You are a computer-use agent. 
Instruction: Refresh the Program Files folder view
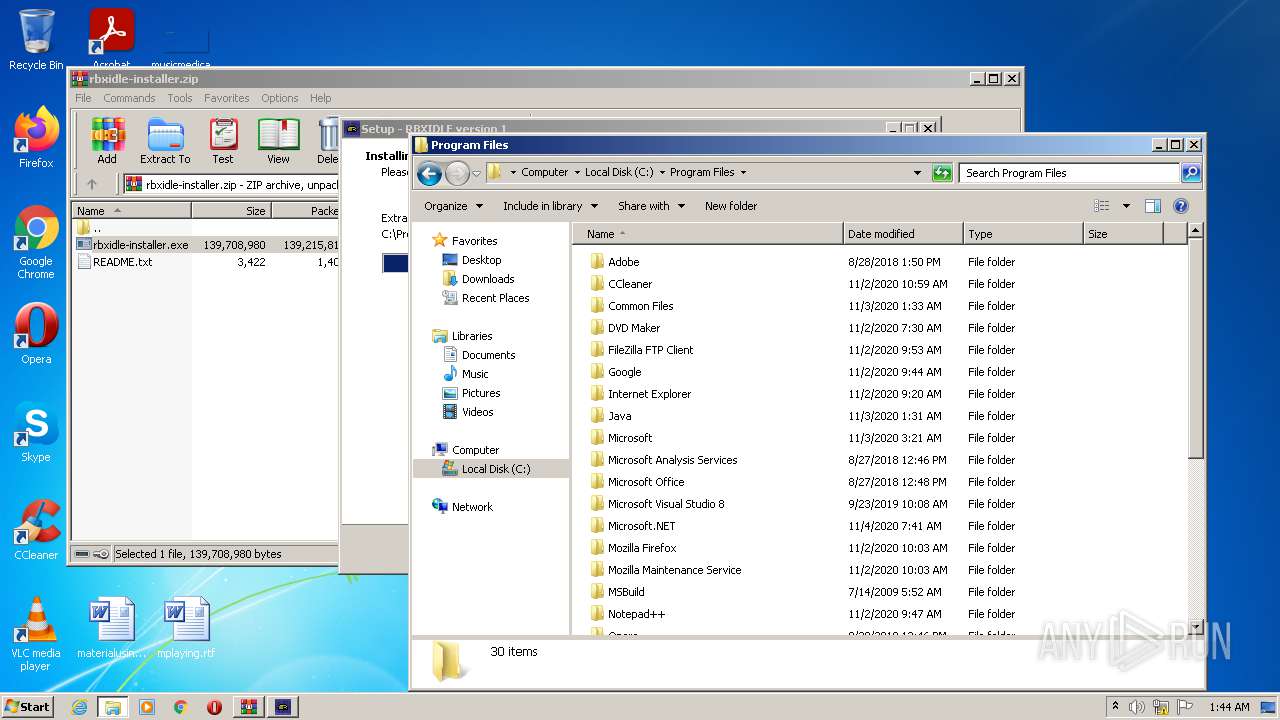click(x=942, y=173)
